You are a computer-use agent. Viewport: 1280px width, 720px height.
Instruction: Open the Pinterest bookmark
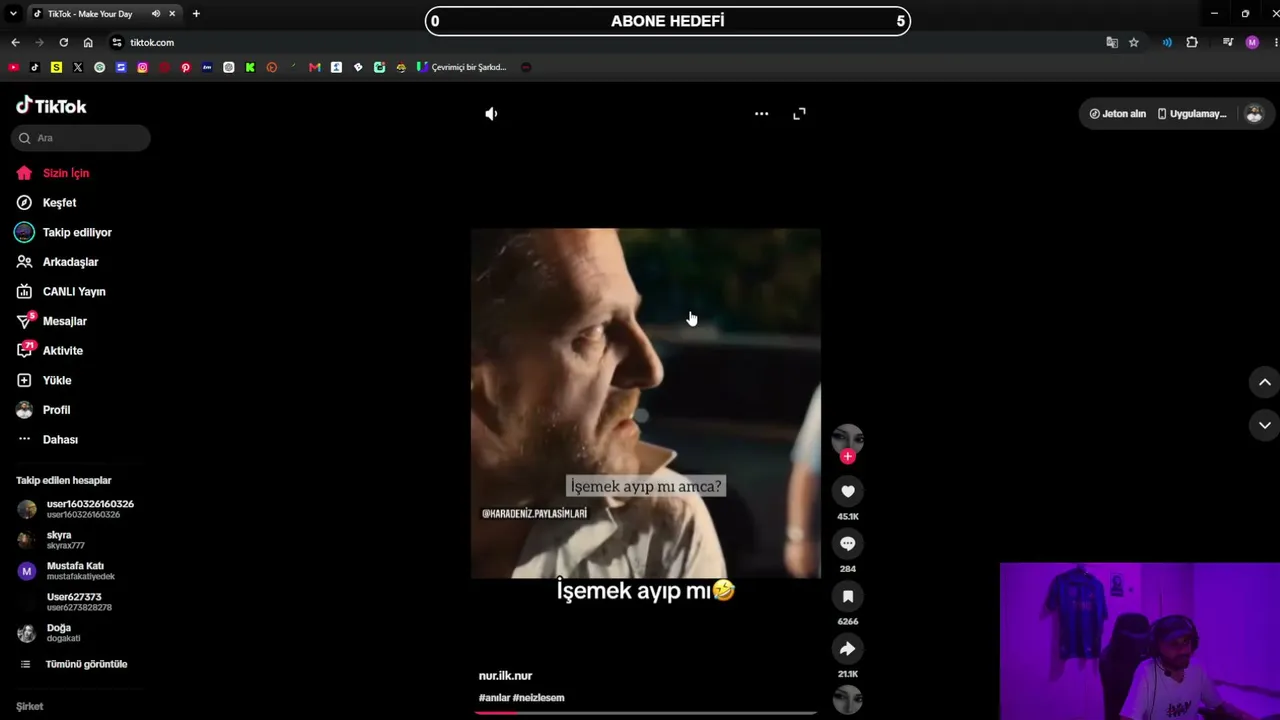pyautogui.click(x=186, y=67)
